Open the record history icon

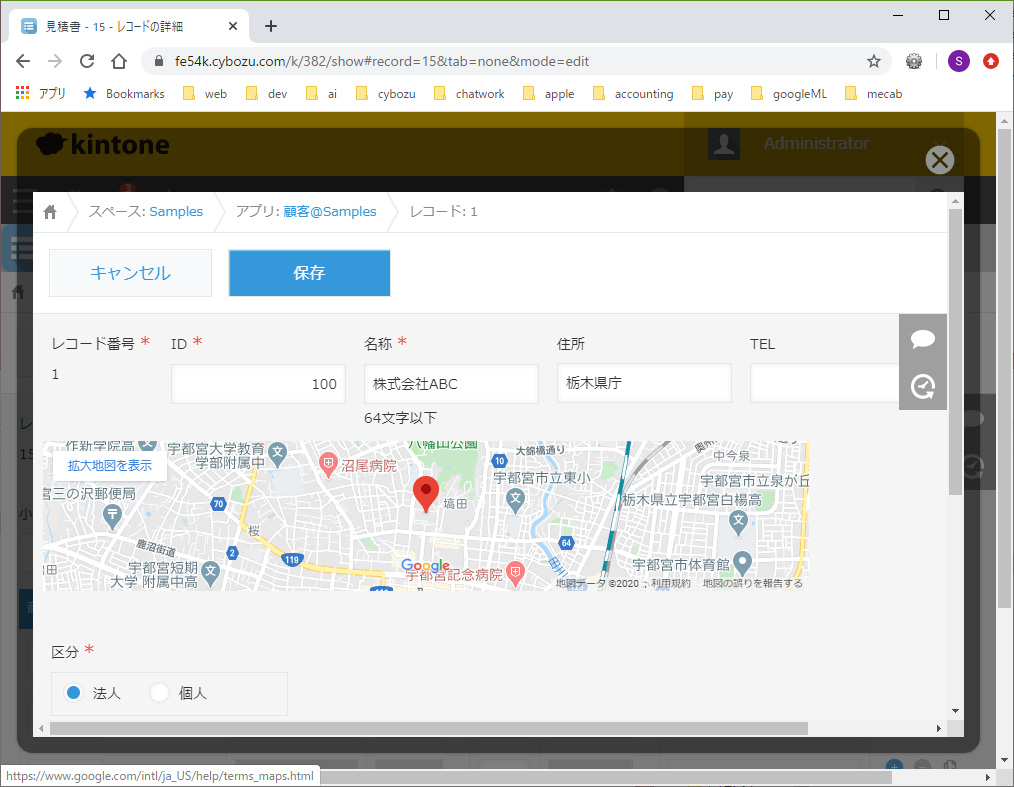click(923, 387)
